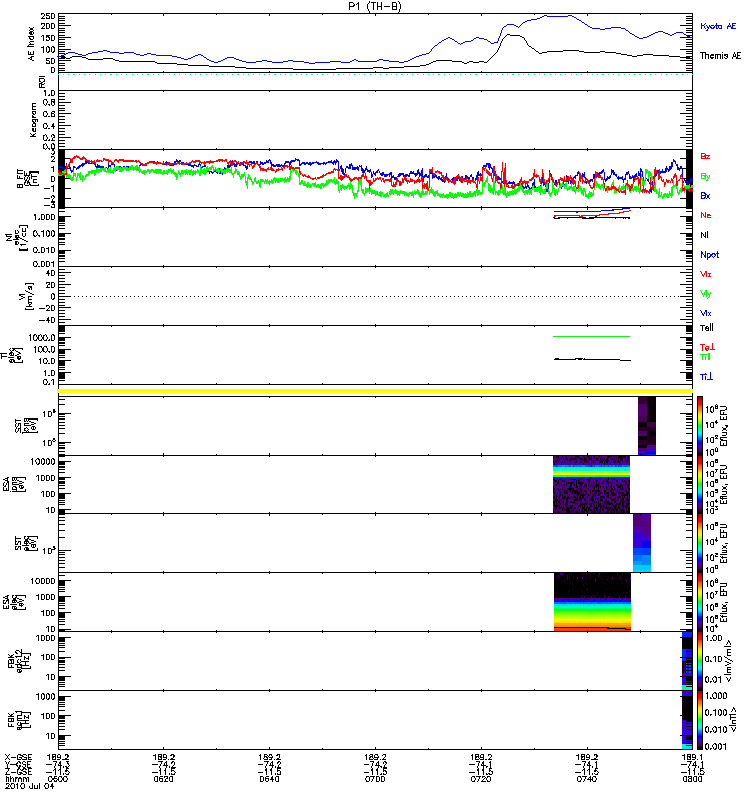Click the 0640 time tick label
Image resolution: width=750 pixels, height=800 pixels.
[x=269, y=779]
